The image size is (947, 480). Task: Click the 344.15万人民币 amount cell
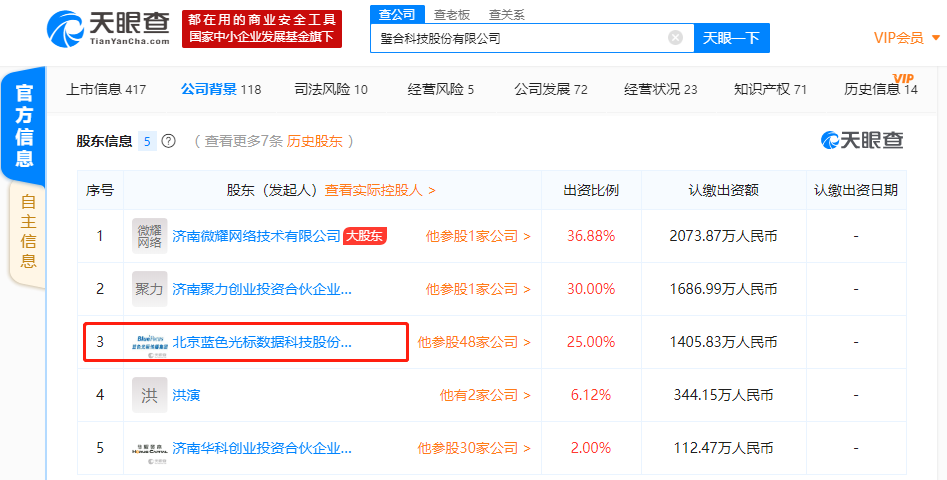[x=724, y=395]
